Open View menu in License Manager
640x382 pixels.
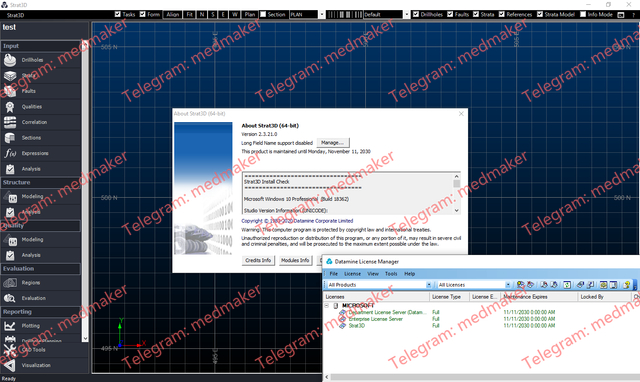373,274
